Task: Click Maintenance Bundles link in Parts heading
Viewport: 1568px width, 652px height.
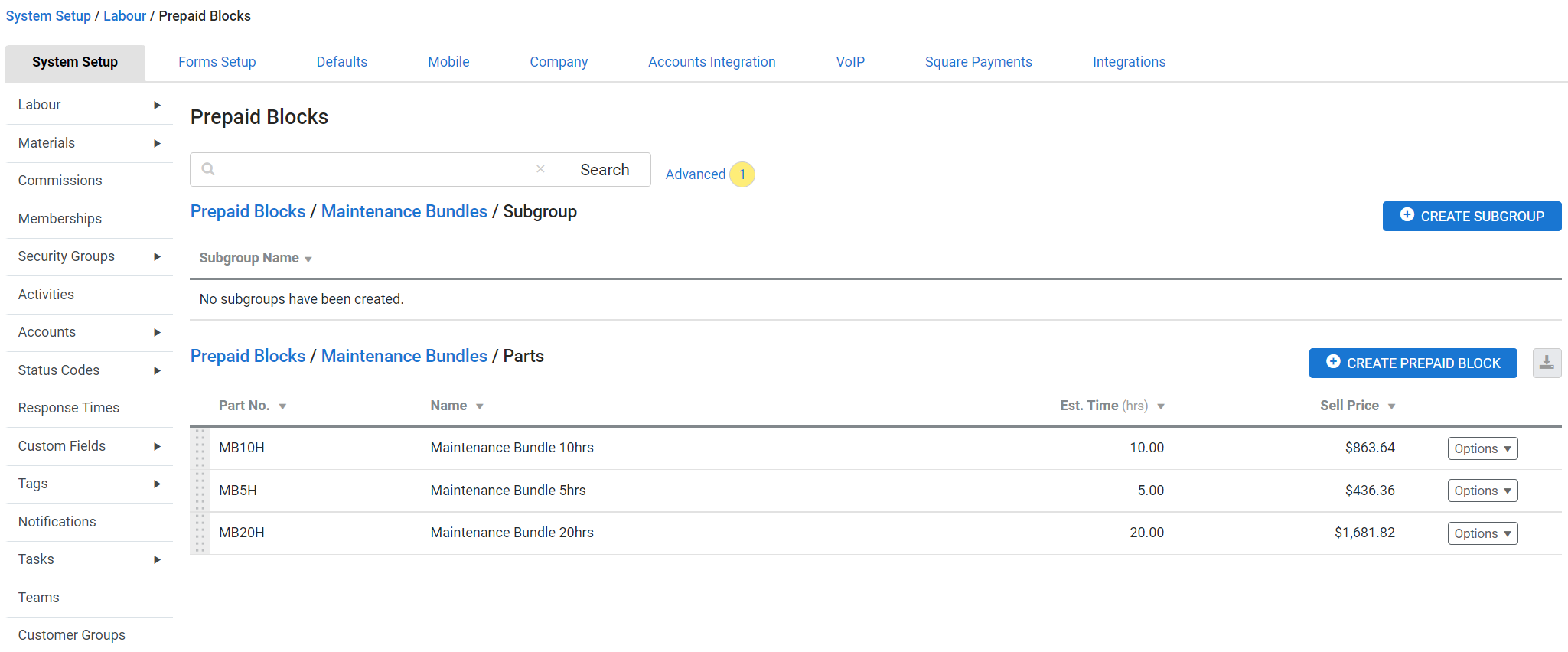Action: pyautogui.click(x=404, y=356)
